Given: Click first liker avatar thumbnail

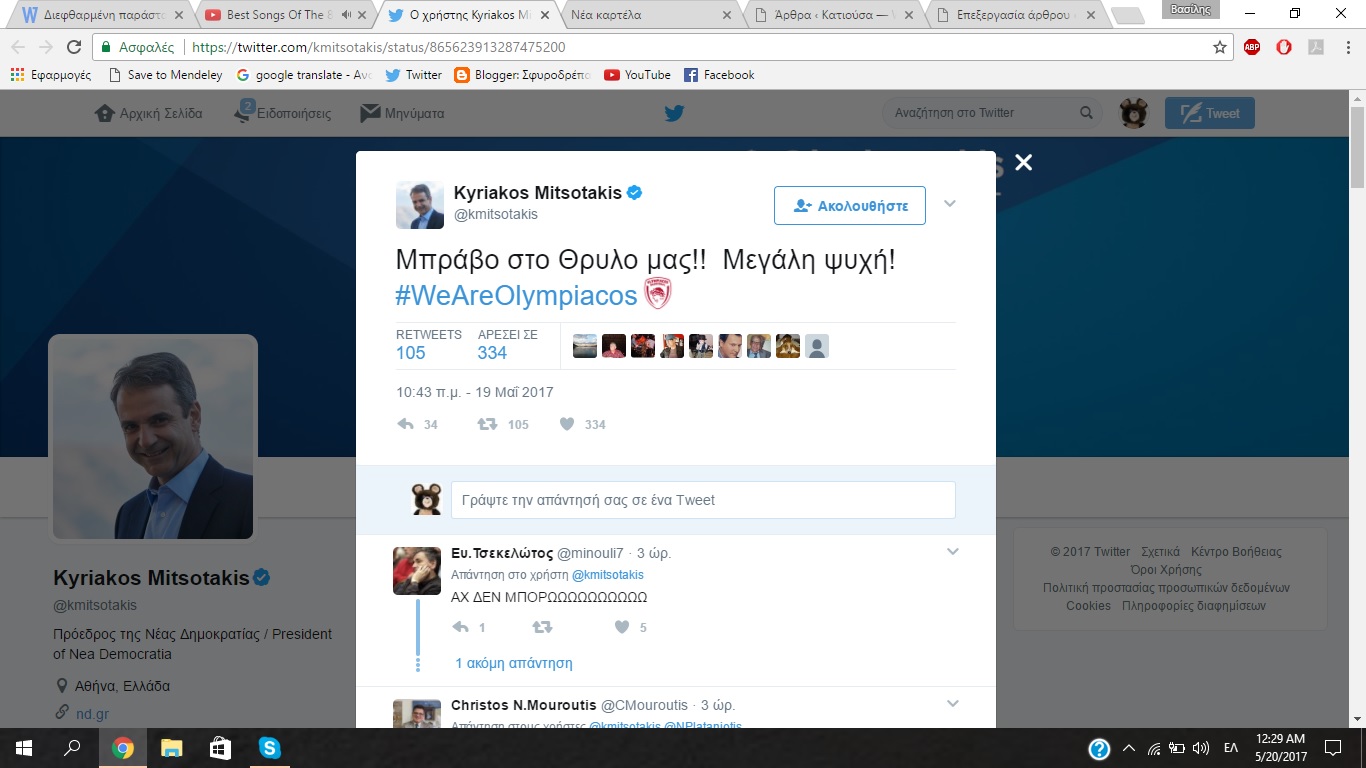Looking at the screenshot, I should pyautogui.click(x=585, y=346).
